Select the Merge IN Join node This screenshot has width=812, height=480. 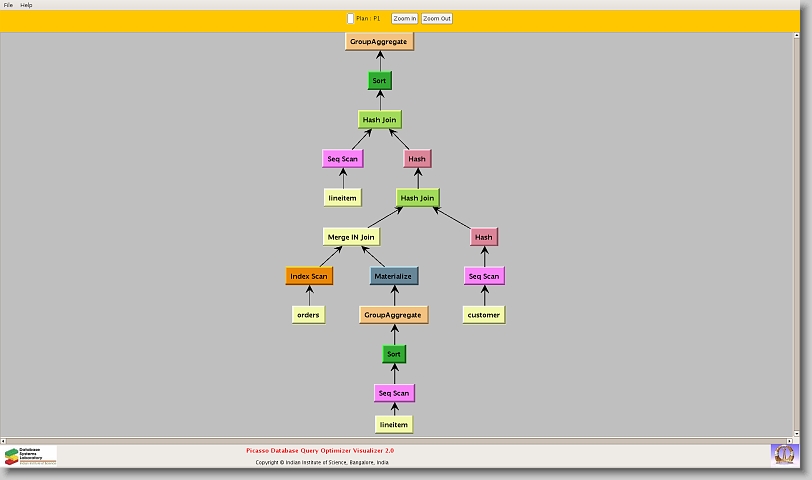350,237
